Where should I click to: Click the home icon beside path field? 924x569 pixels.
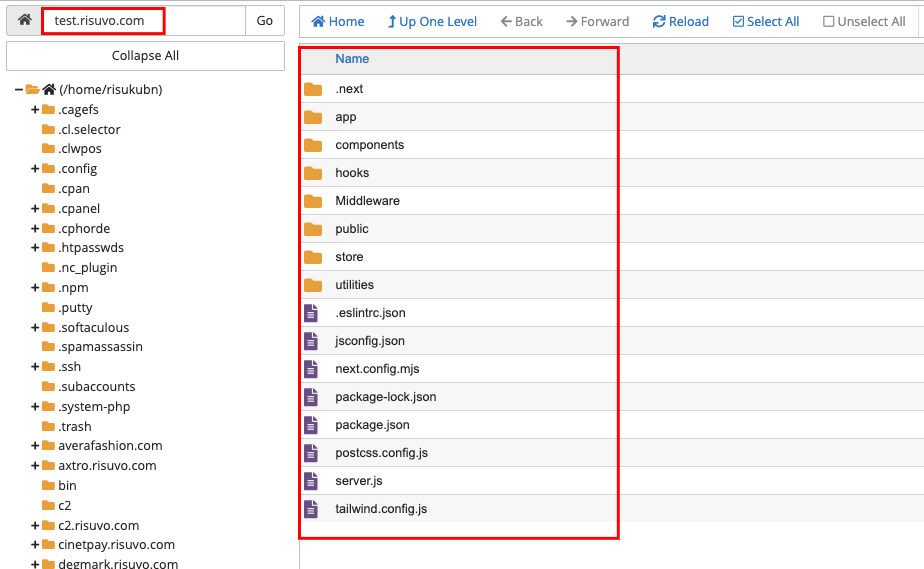24,20
